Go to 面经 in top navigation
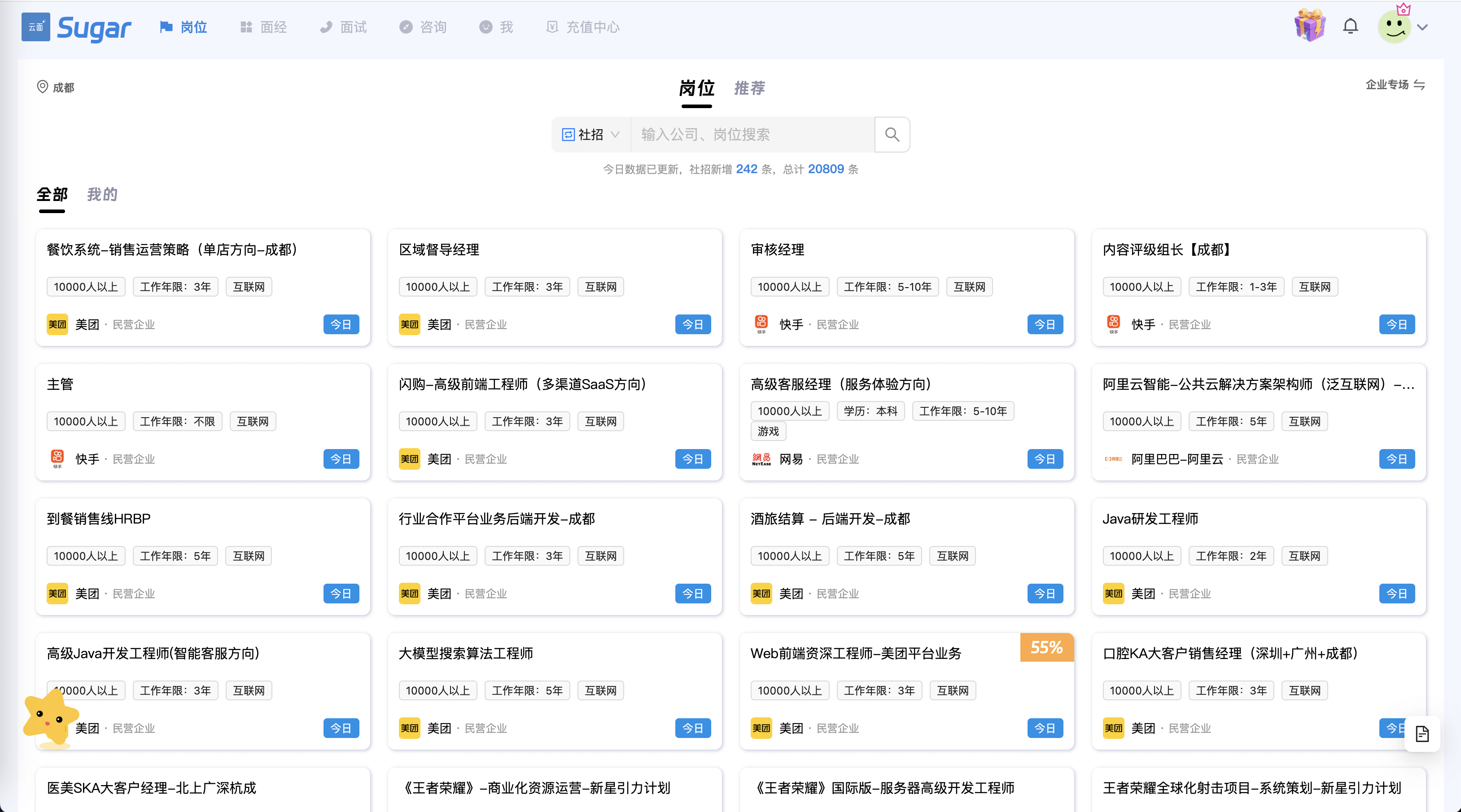This screenshot has width=1461, height=812. click(263, 27)
